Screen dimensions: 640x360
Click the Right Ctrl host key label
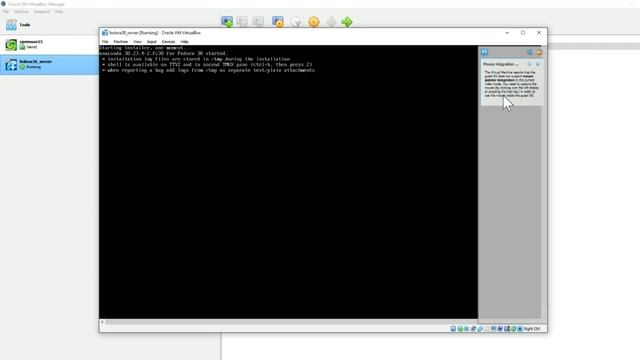[x=532, y=329]
